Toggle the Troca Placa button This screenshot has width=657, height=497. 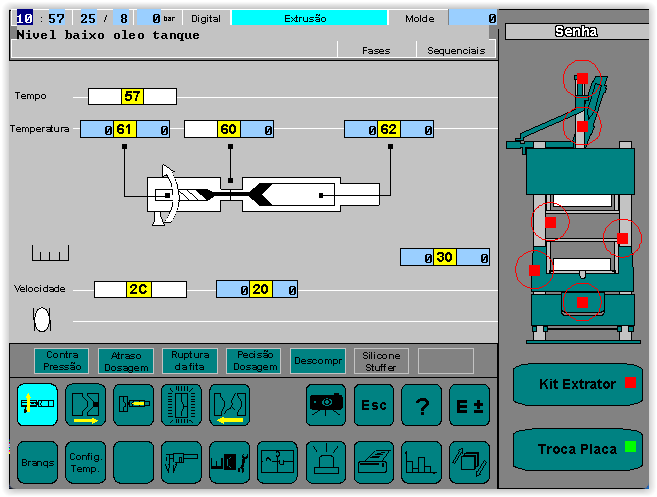[578, 449]
